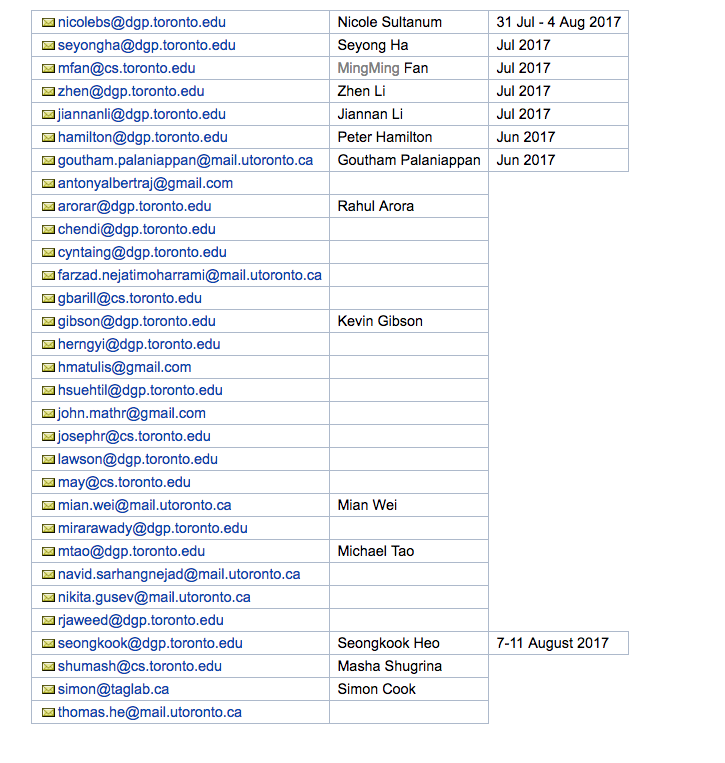725x763 pixels.
Task: Click envelope icon before mfan@cs.toronto.edu
Action: pos(48,69)
